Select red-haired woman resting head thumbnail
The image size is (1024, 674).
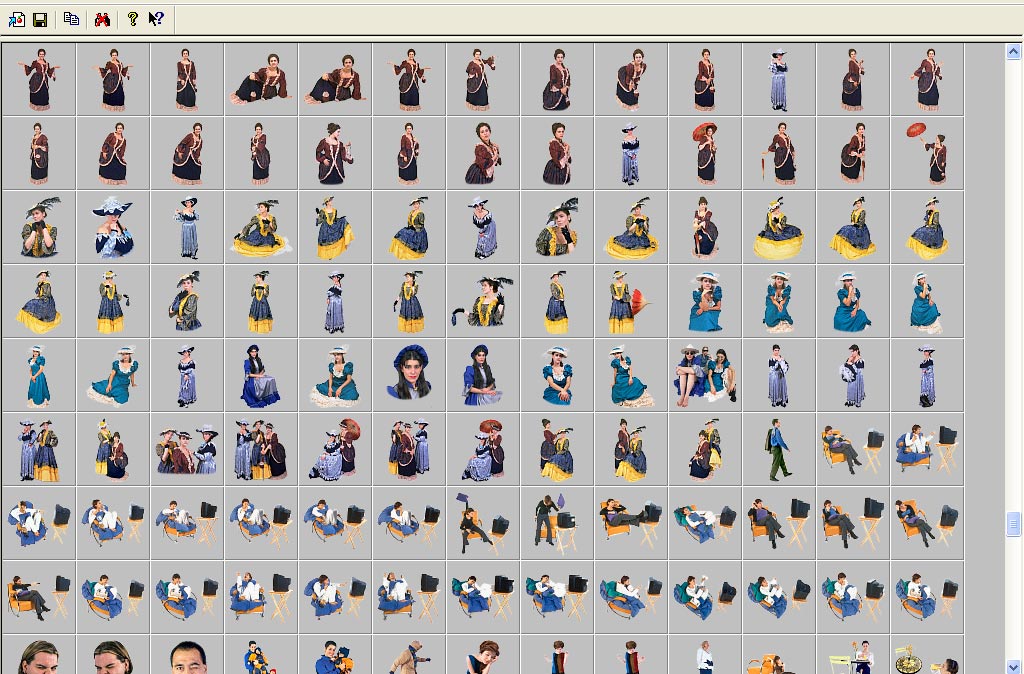(483, 654)
